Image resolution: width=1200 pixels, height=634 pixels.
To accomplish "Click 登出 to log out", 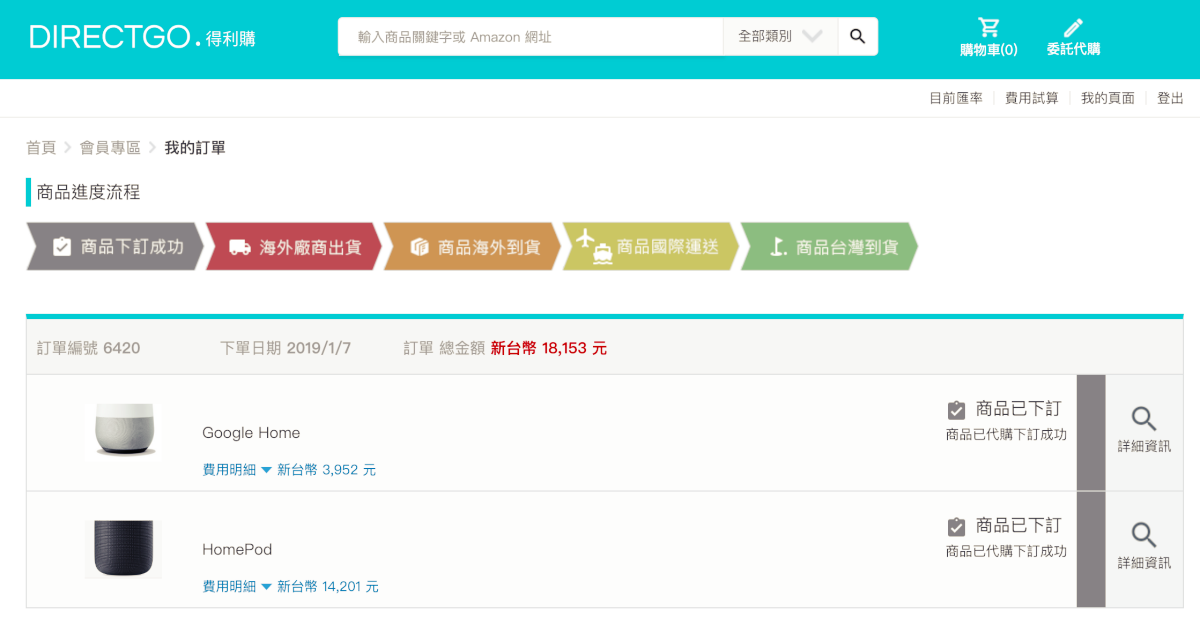I will (x=1170, y=98).
